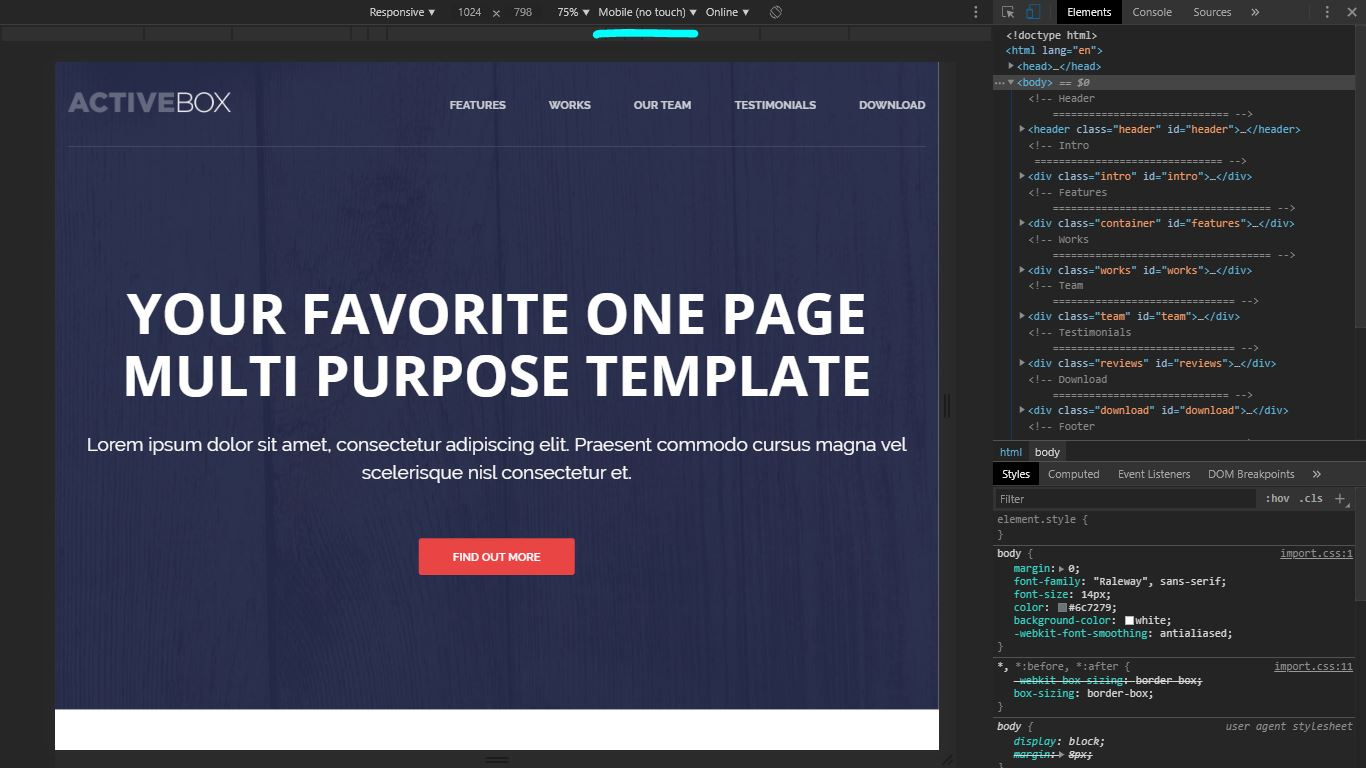Open the Computed tab
Screen dimensions: 1366x768
pos(1074,474)
